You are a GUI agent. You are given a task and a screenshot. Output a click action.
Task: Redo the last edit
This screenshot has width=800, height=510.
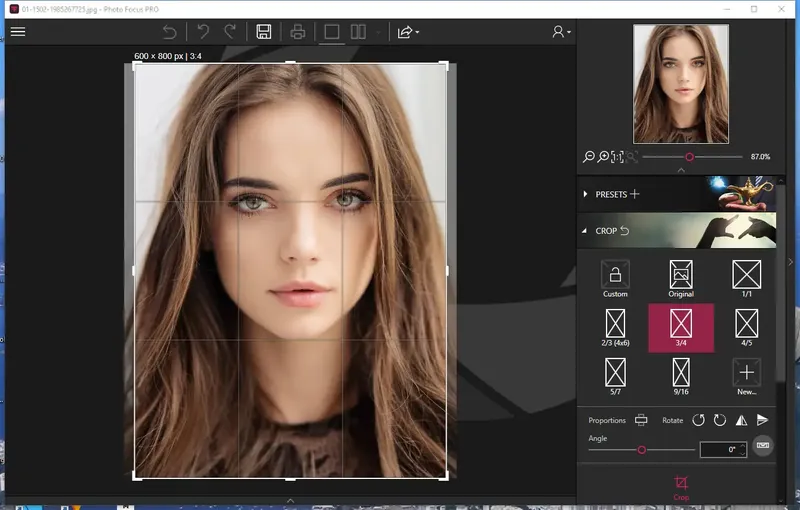230,32
